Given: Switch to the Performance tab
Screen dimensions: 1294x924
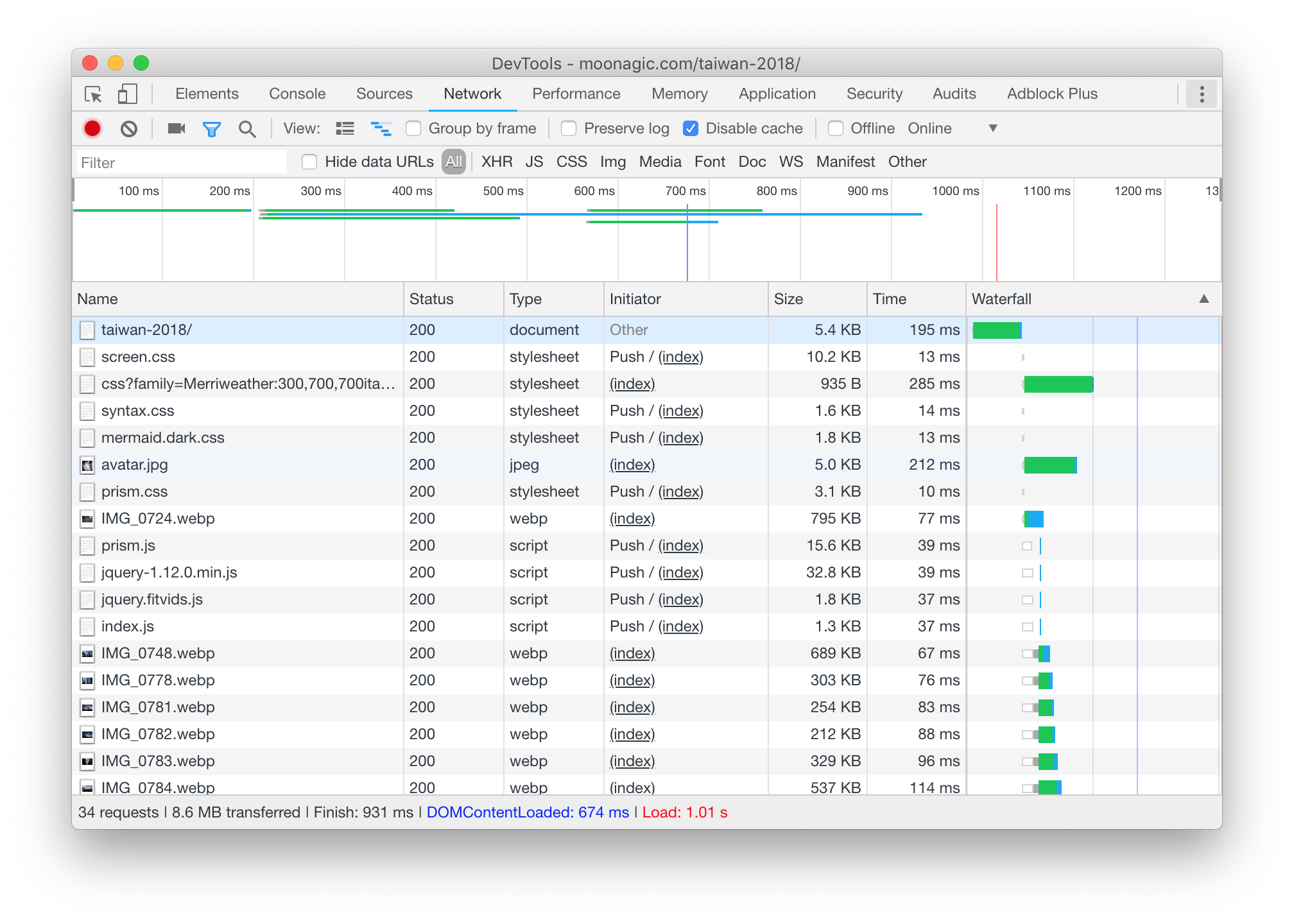Looking at the screenshot, I should point(576,94).
